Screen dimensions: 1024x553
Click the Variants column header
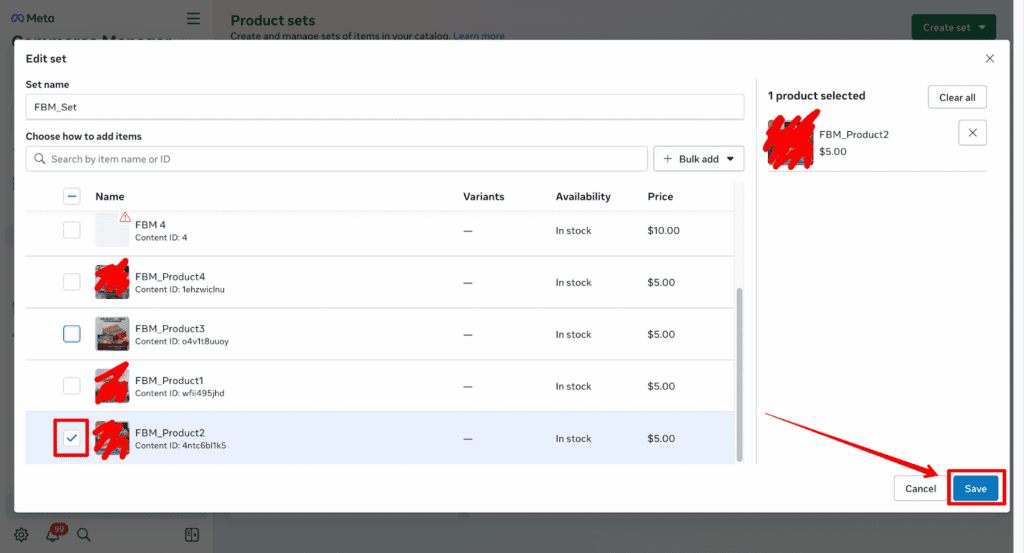[x=483, y=197]
